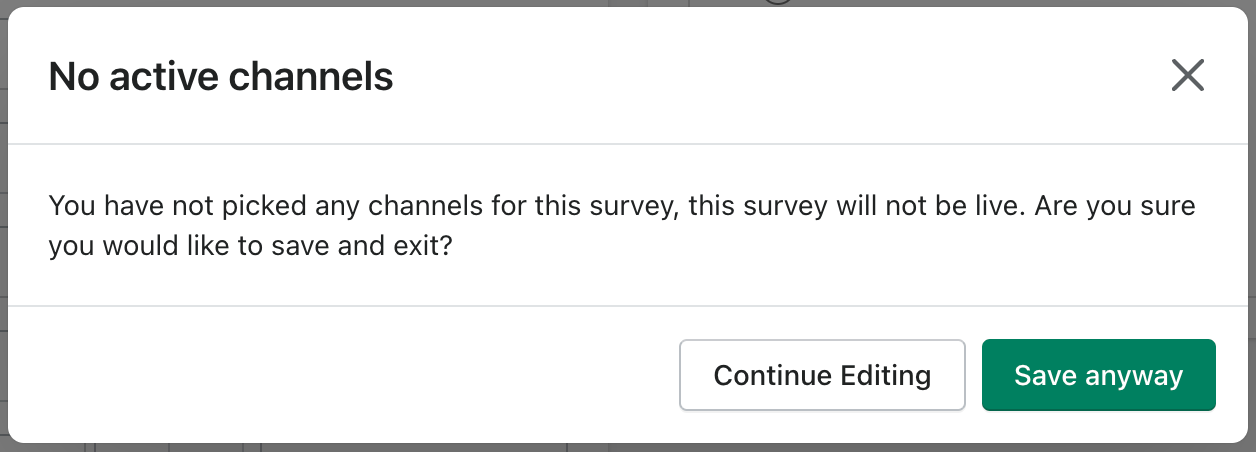
Task: Click "this survey will not be live" text
Action: point(813,207)
